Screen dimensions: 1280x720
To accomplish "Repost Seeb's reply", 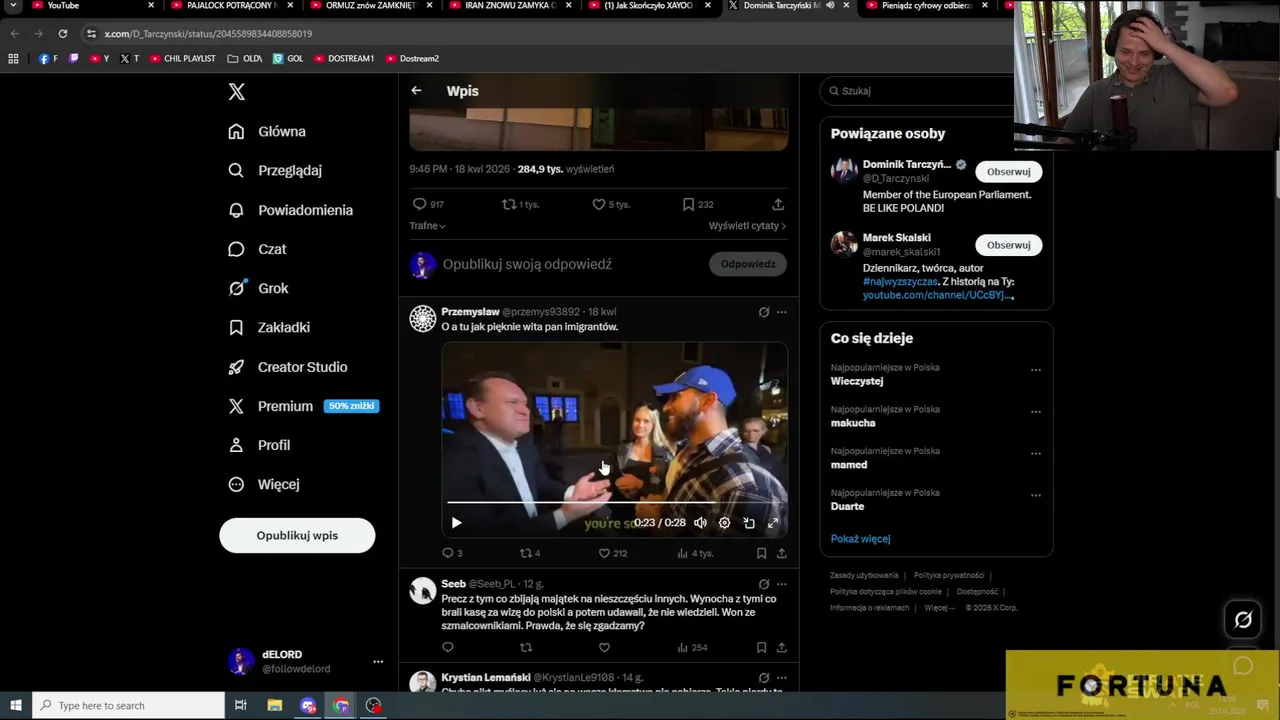I will click(526, 647).
